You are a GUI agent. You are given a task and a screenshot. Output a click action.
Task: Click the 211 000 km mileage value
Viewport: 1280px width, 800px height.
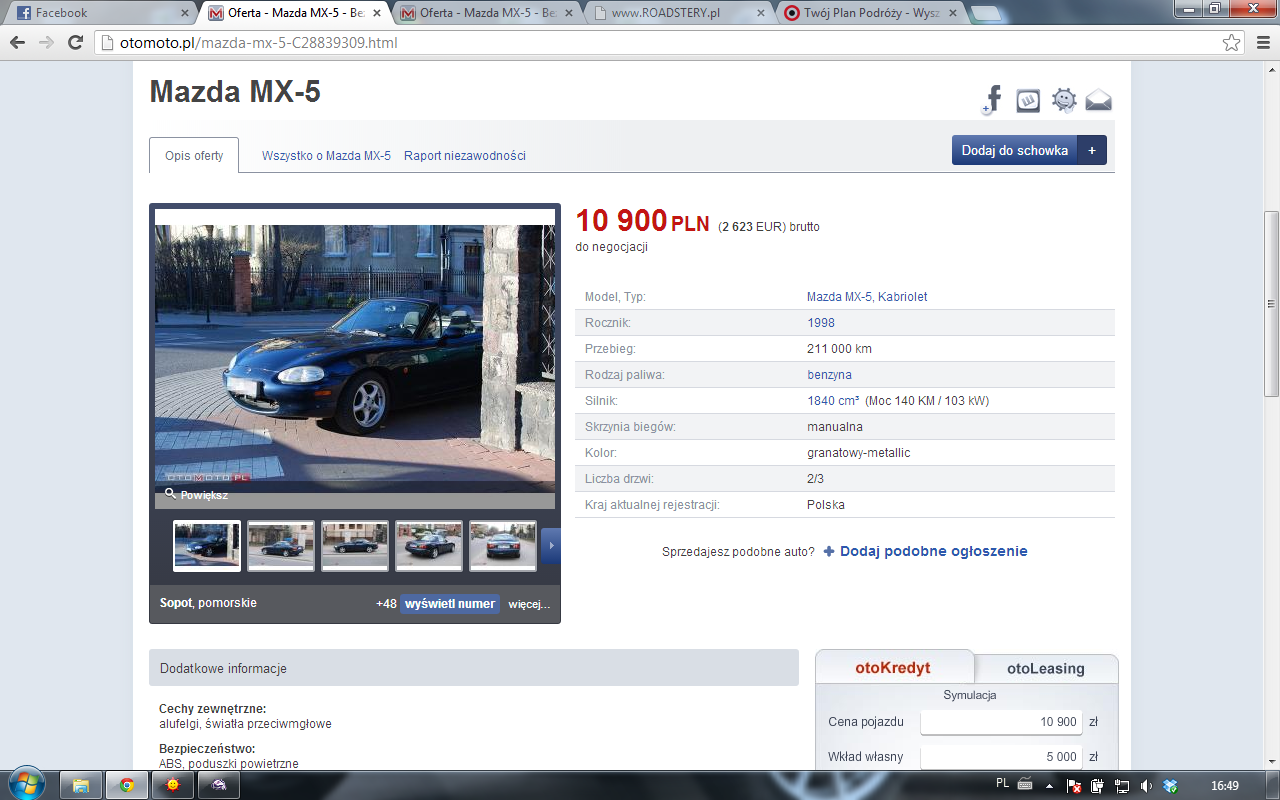coord(839,349)
